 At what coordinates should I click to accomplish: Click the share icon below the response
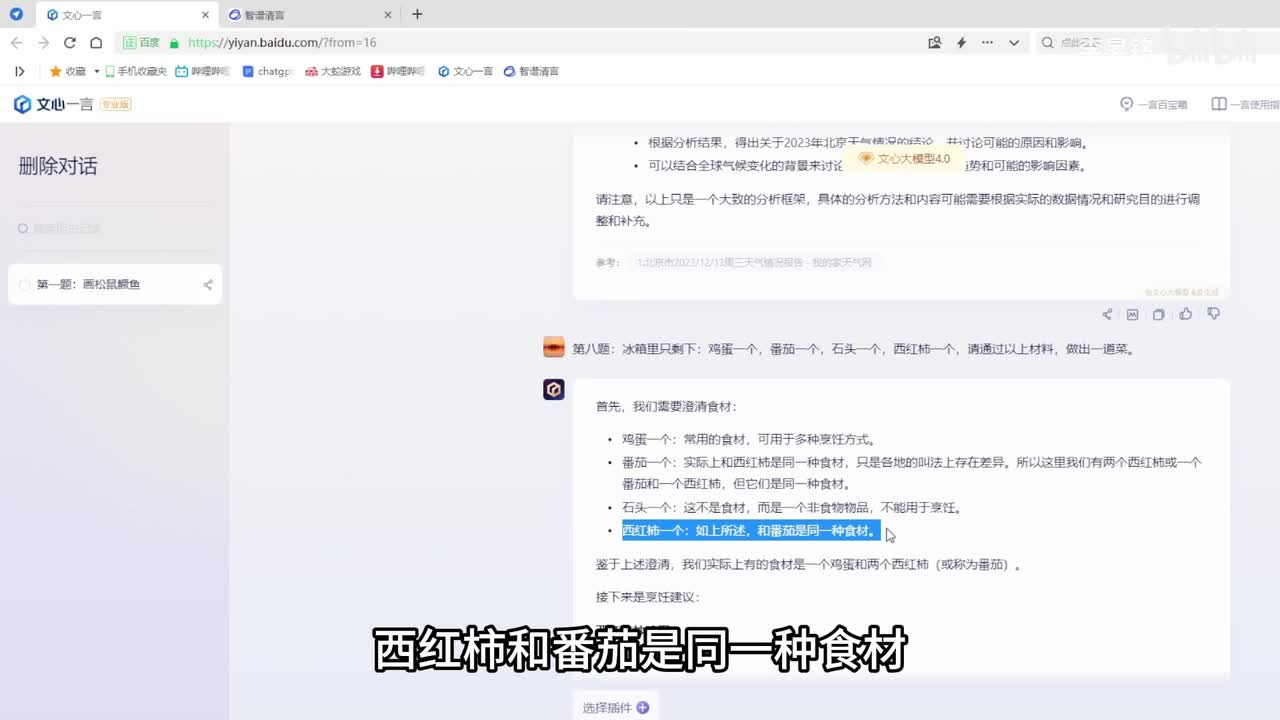tap(1107, 314)
